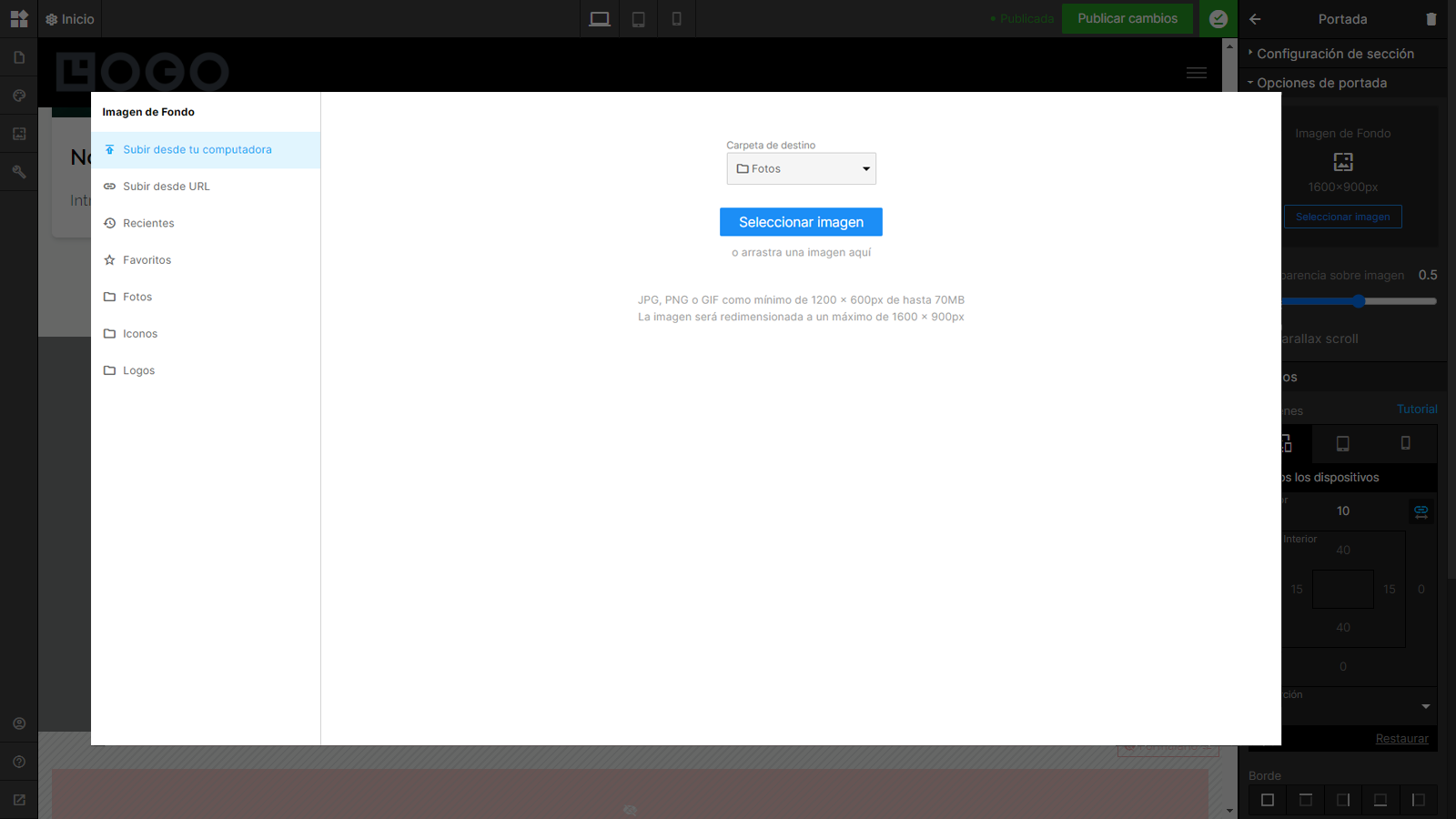Switch to mobile preview in top bar

pos(676,19)
